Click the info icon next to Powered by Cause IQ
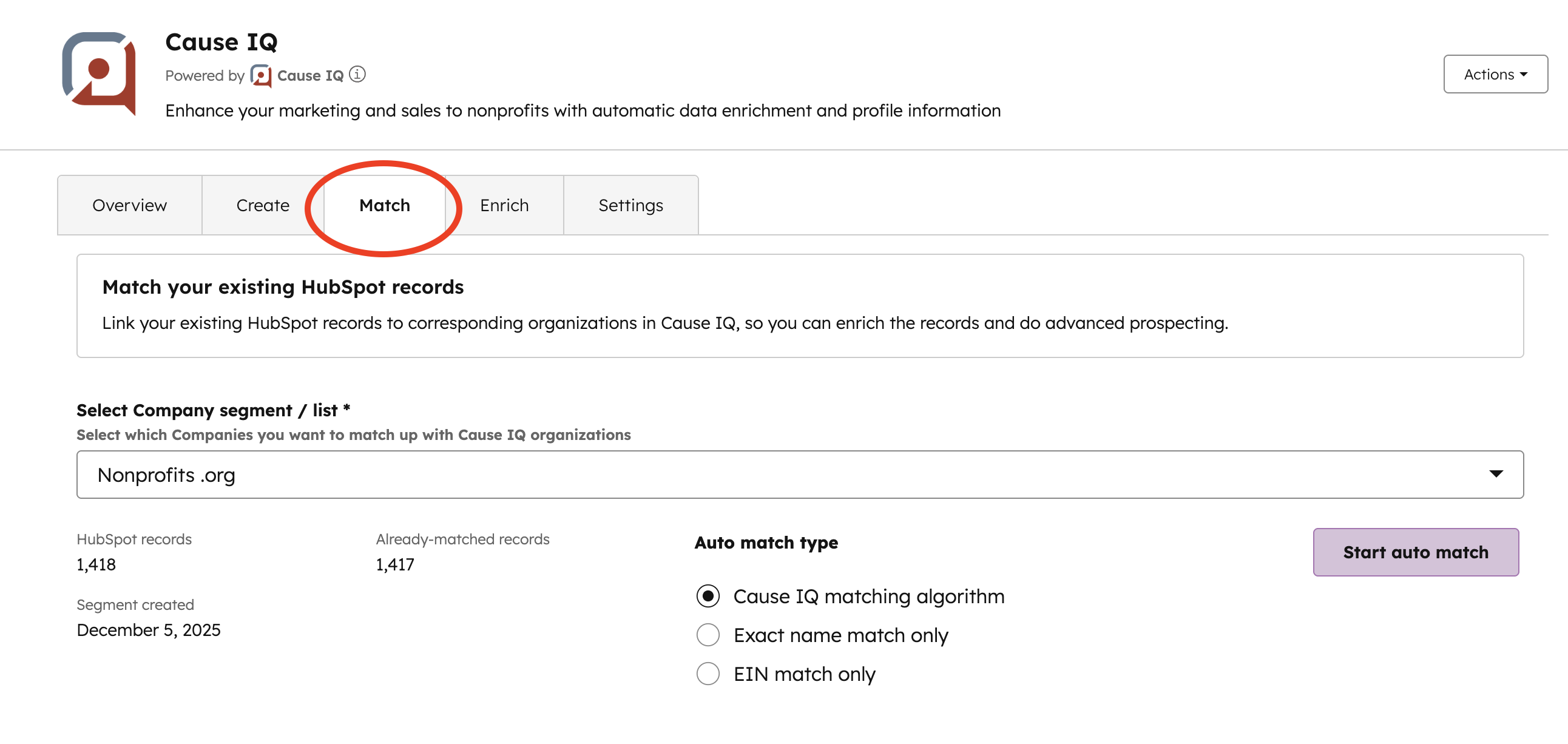This screenshot has width=1568, height=744. pyautogui.click(x=359, y=75)
